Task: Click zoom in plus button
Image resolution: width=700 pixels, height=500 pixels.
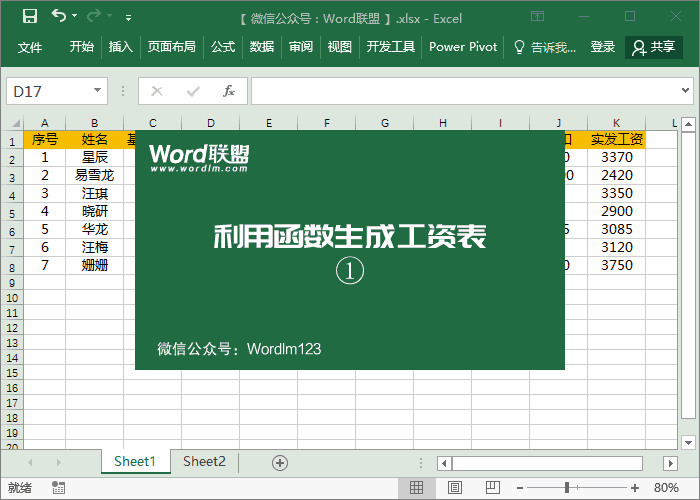Action: point(635,488)
